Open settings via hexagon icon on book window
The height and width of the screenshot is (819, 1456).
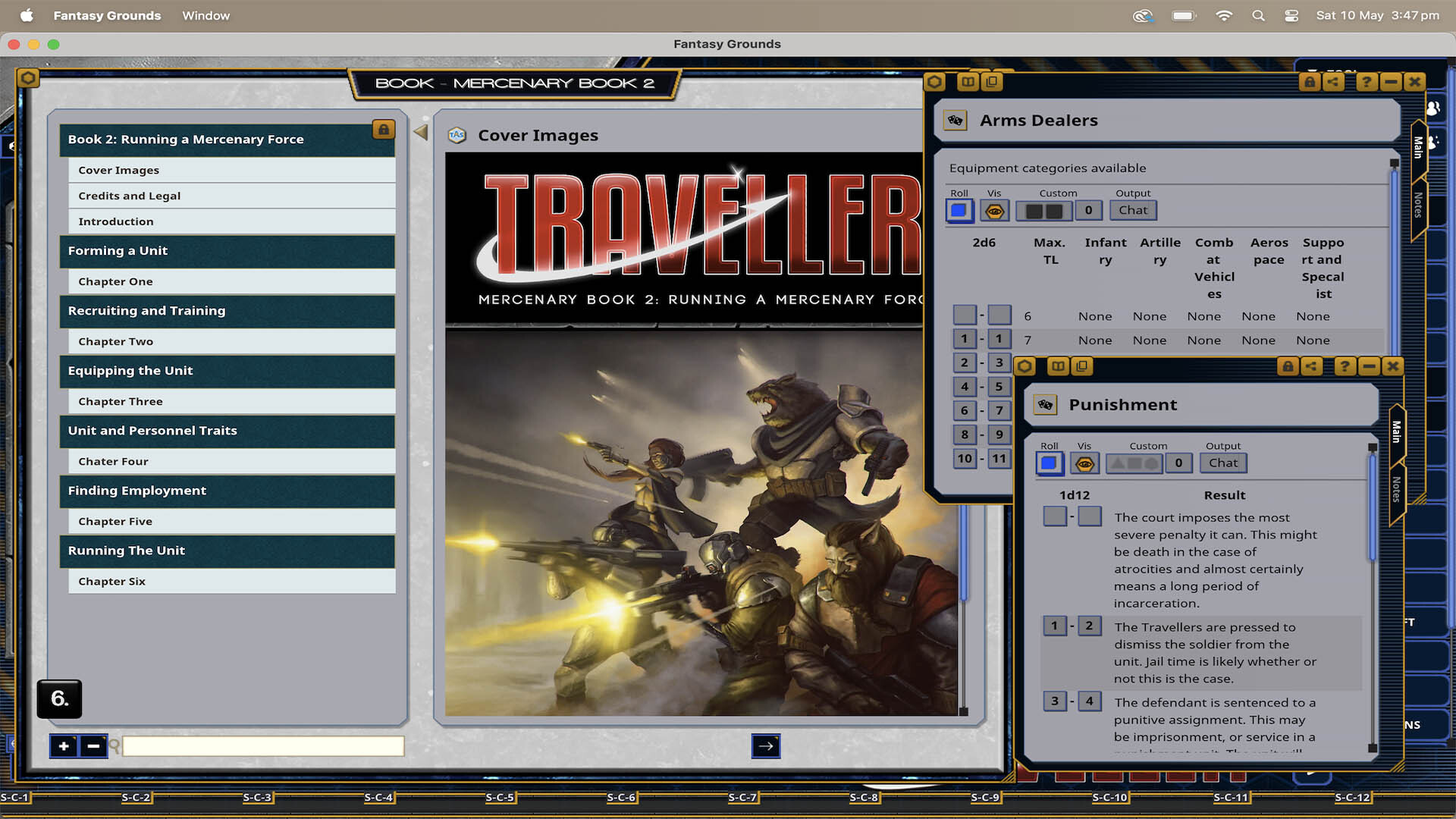pyautogui.click(x=29, y=78)
